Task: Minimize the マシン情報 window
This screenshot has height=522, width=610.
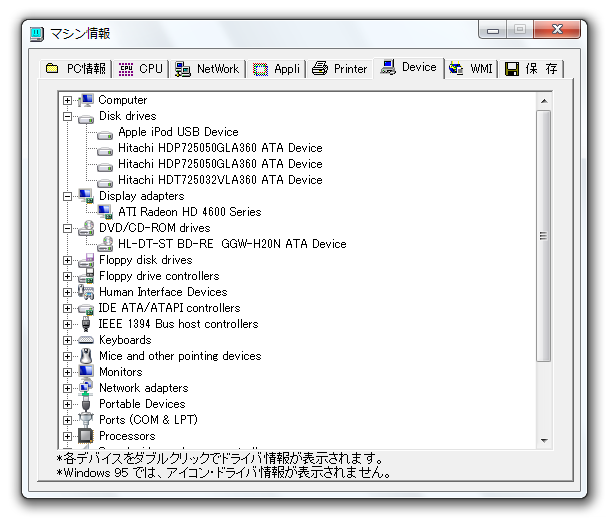Action: tap(493, 30)
